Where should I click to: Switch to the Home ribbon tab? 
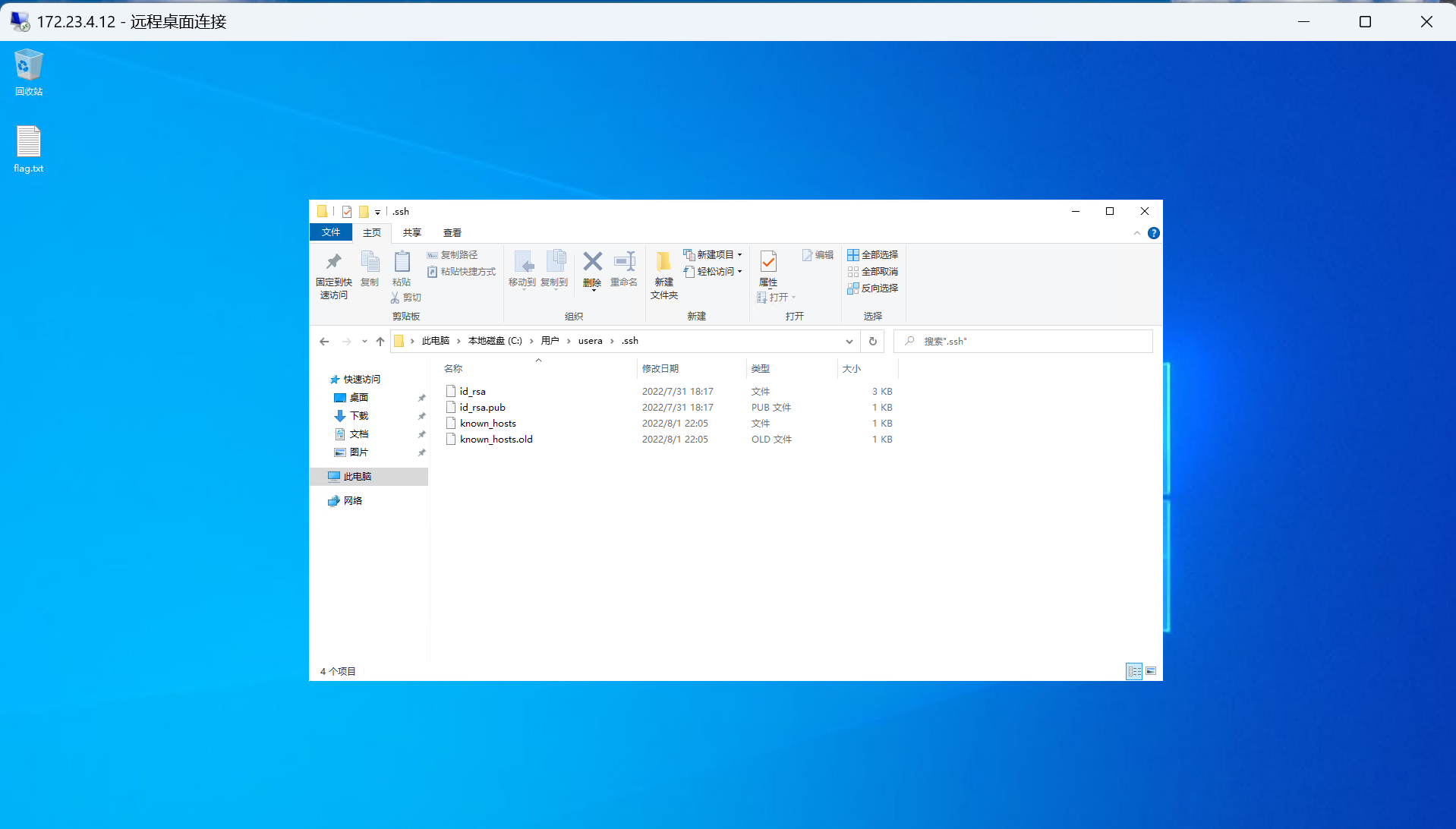point(372,233)
